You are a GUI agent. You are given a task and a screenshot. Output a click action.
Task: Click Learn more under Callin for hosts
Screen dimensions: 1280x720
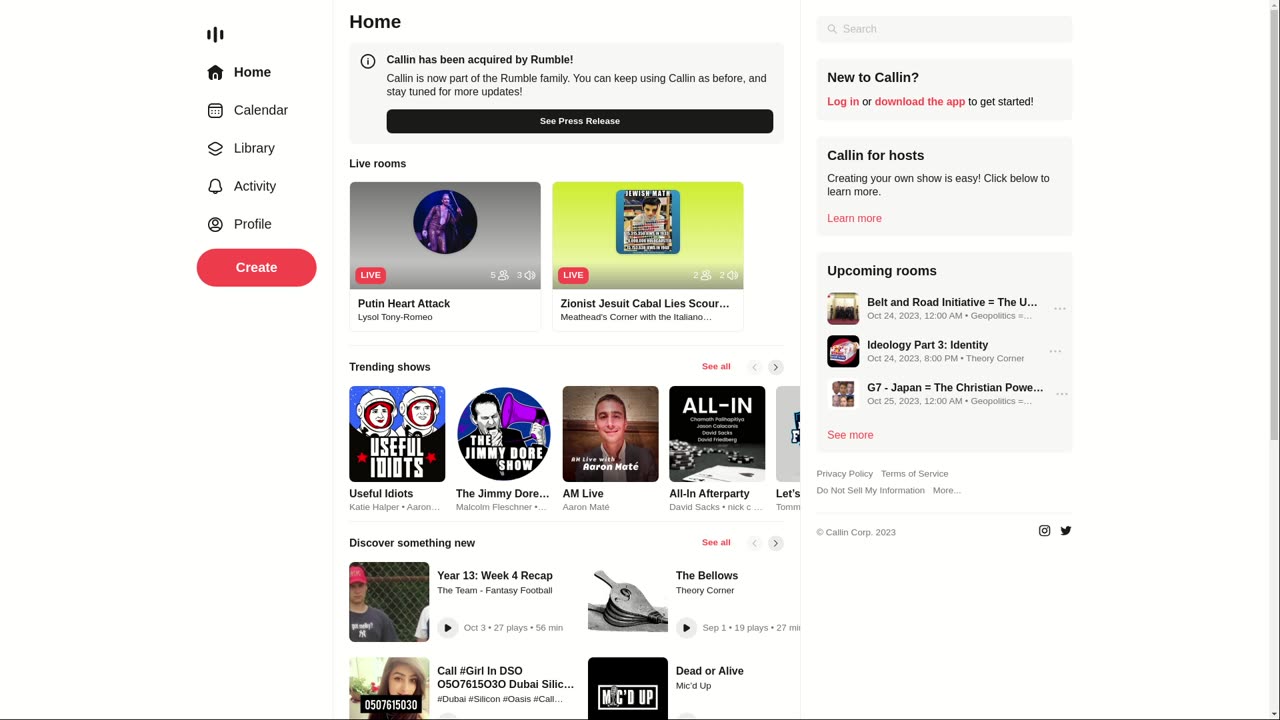854,218
